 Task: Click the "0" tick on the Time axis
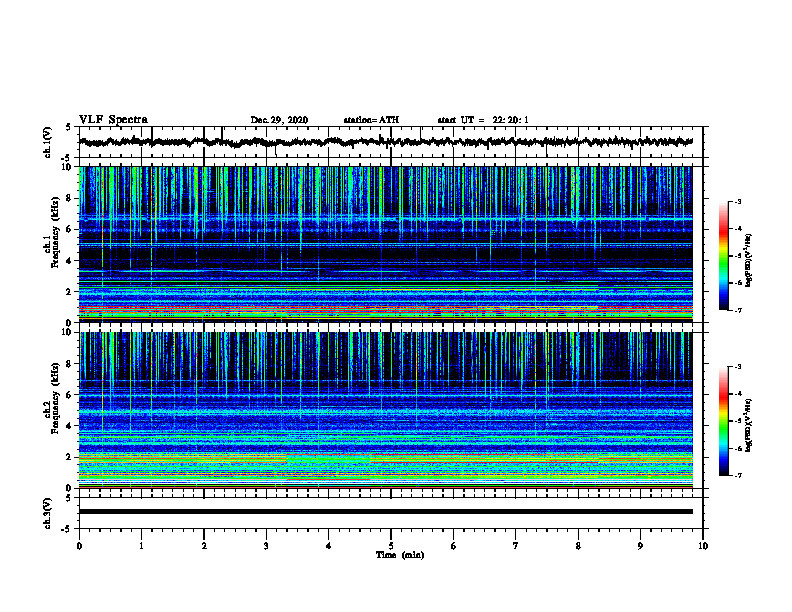point(79,546)
